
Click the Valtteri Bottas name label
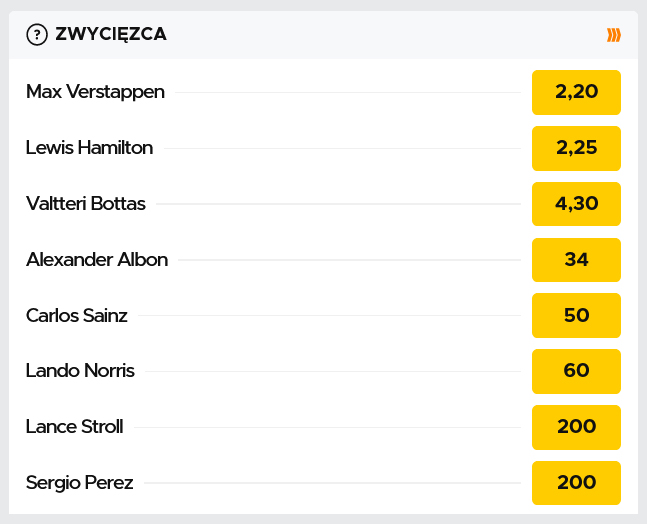tap(86, 204)
